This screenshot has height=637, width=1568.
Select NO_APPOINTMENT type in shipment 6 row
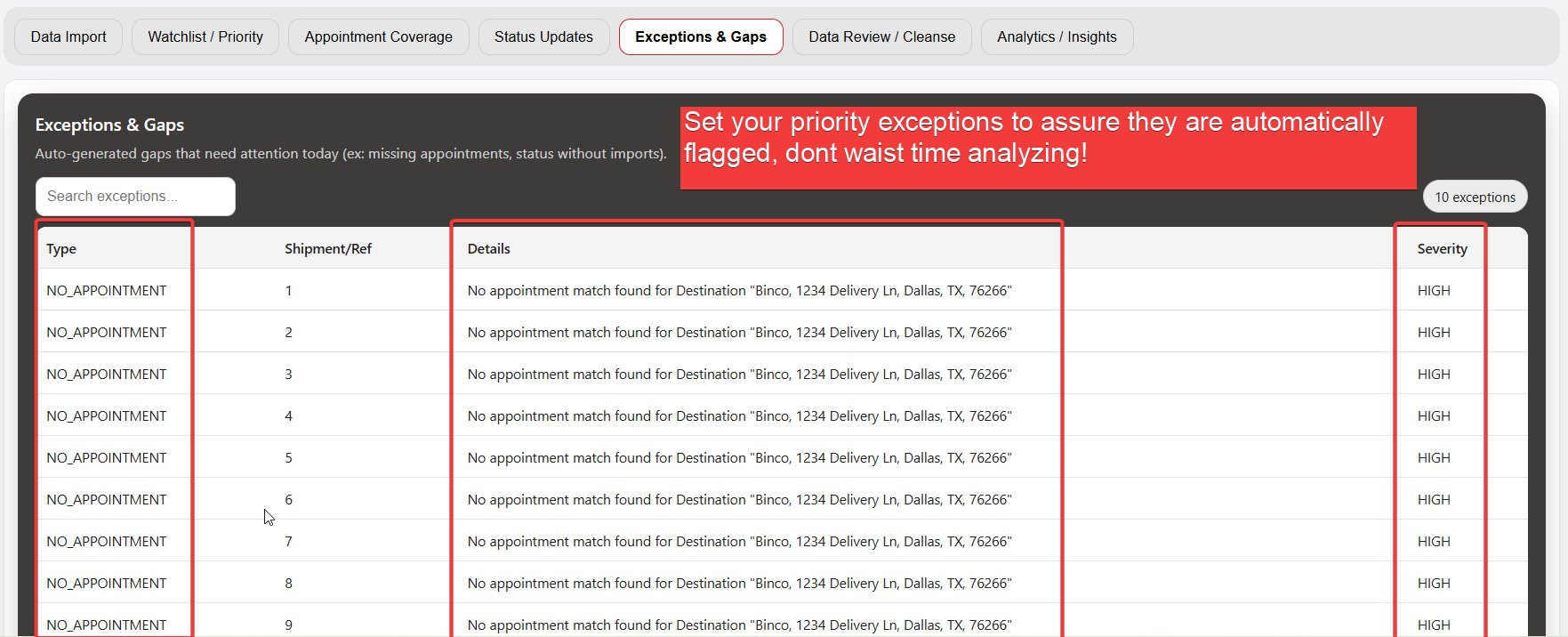tap(107, 499)
